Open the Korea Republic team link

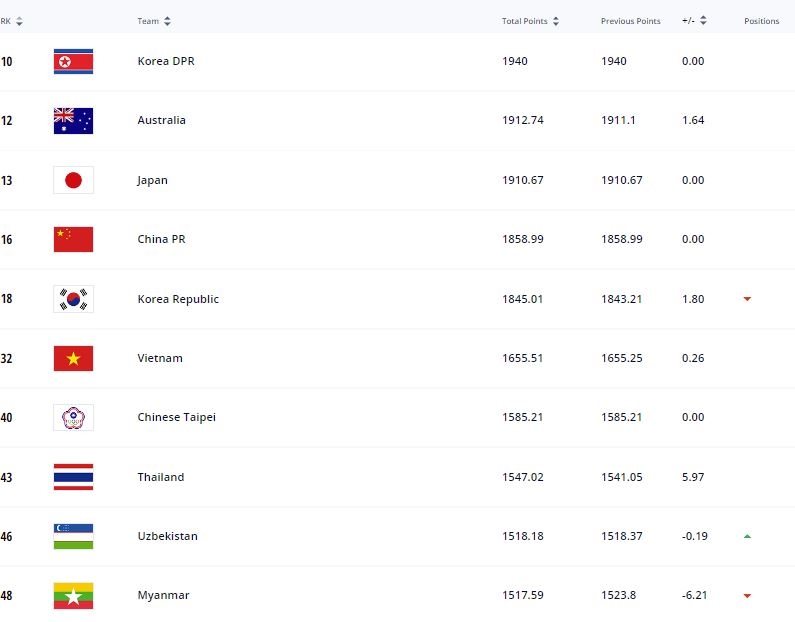tap(178, 299)
